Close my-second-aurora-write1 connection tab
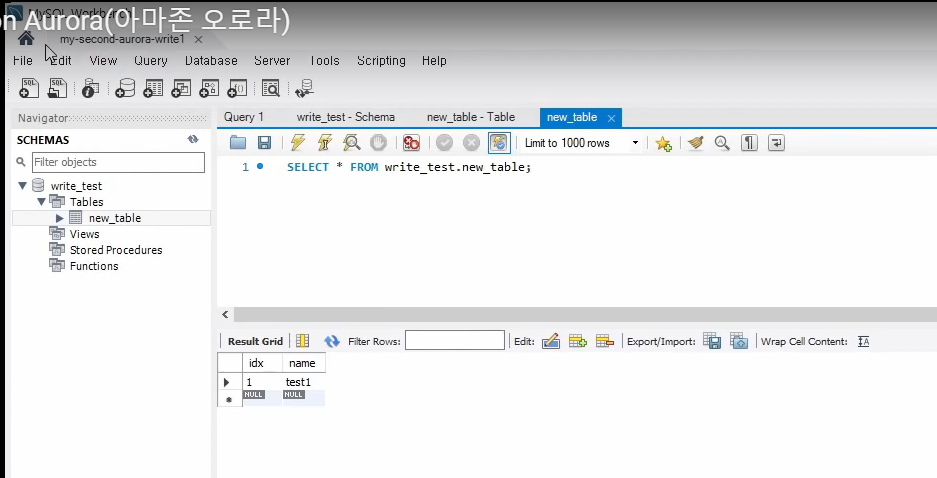Screen dimensions: 937x478 coord(198,39)
